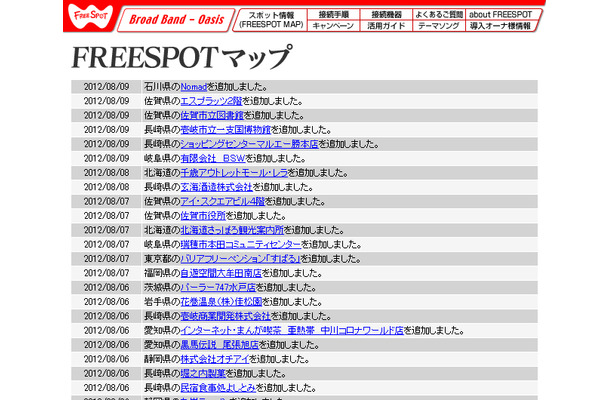Viewport: 610px width, 400px height.
Task: Open the 株式会社オチアイ link
Action: point(215,359)
